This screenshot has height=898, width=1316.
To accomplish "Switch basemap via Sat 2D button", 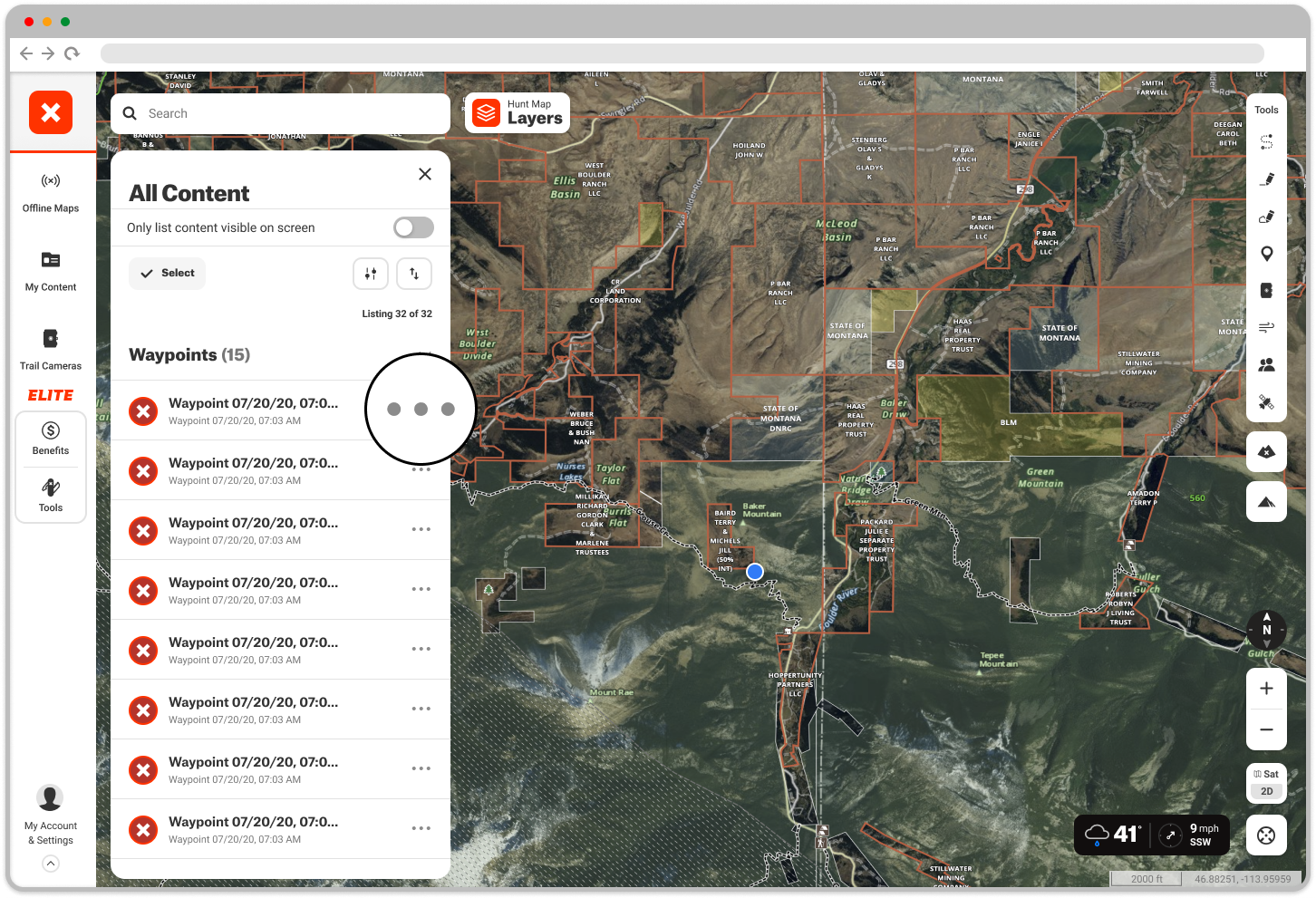I will click(1267, 783).
